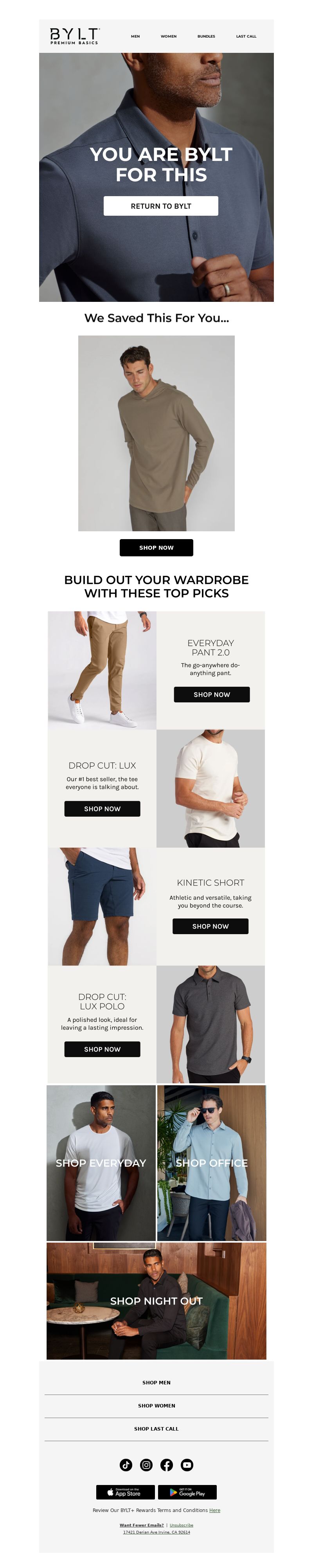
Task: Shop now for Kinetic Short
Action: pos(210,926)
